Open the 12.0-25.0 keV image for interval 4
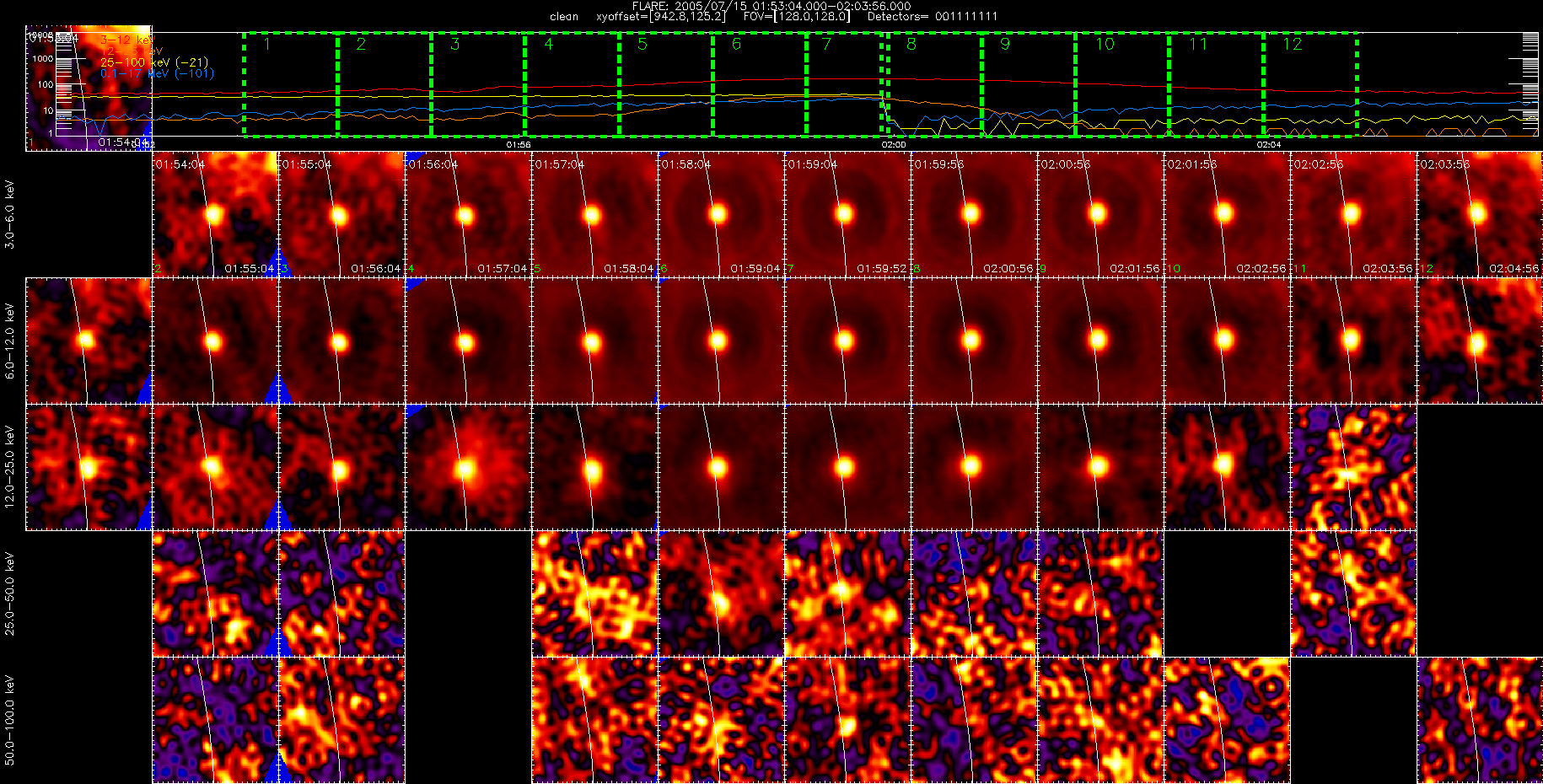Image resolution: width=1543 pixels, height=784 pixels. point(468,467)
